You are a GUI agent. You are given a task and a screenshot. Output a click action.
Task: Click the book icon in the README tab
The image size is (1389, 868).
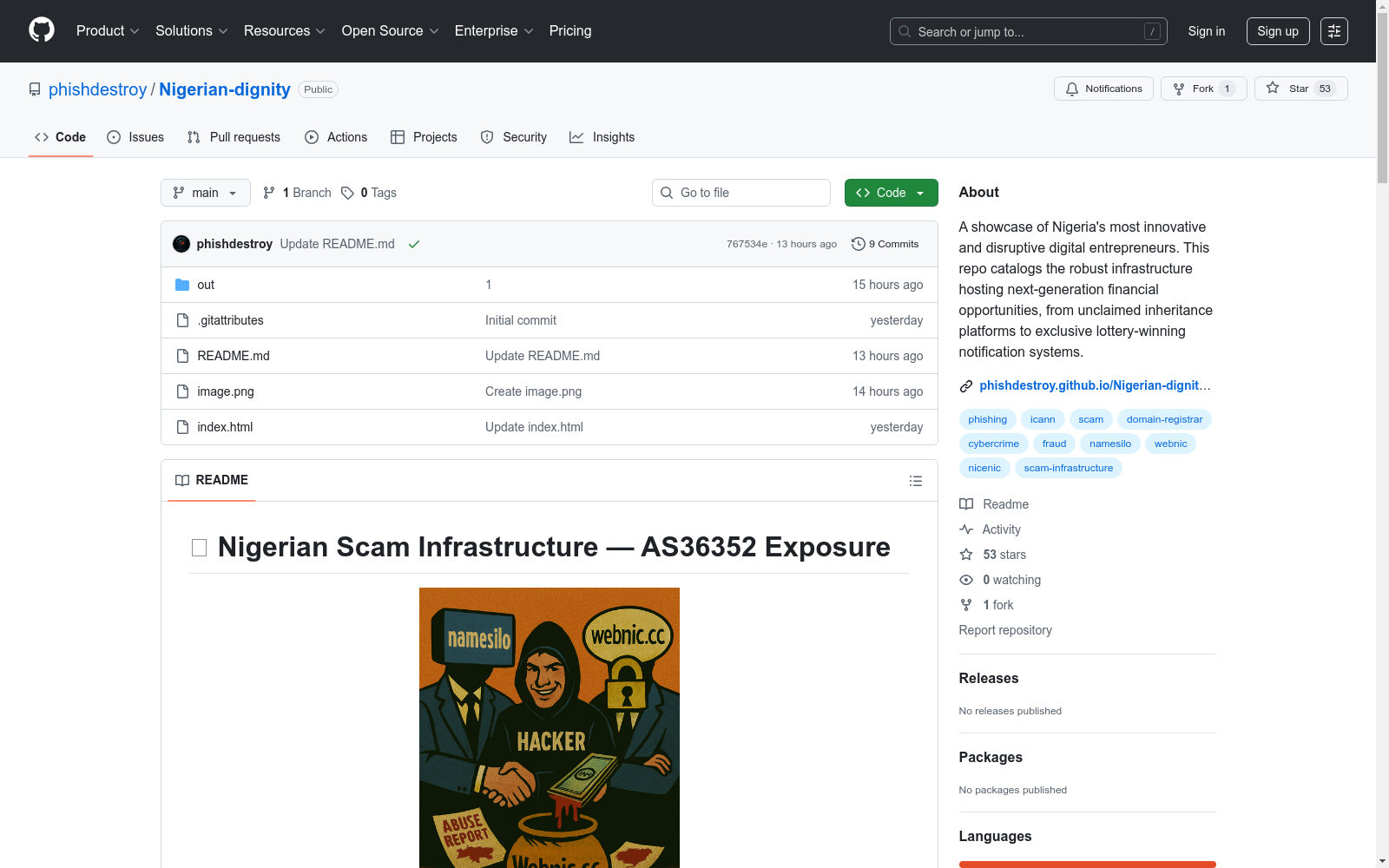[182, 480]
